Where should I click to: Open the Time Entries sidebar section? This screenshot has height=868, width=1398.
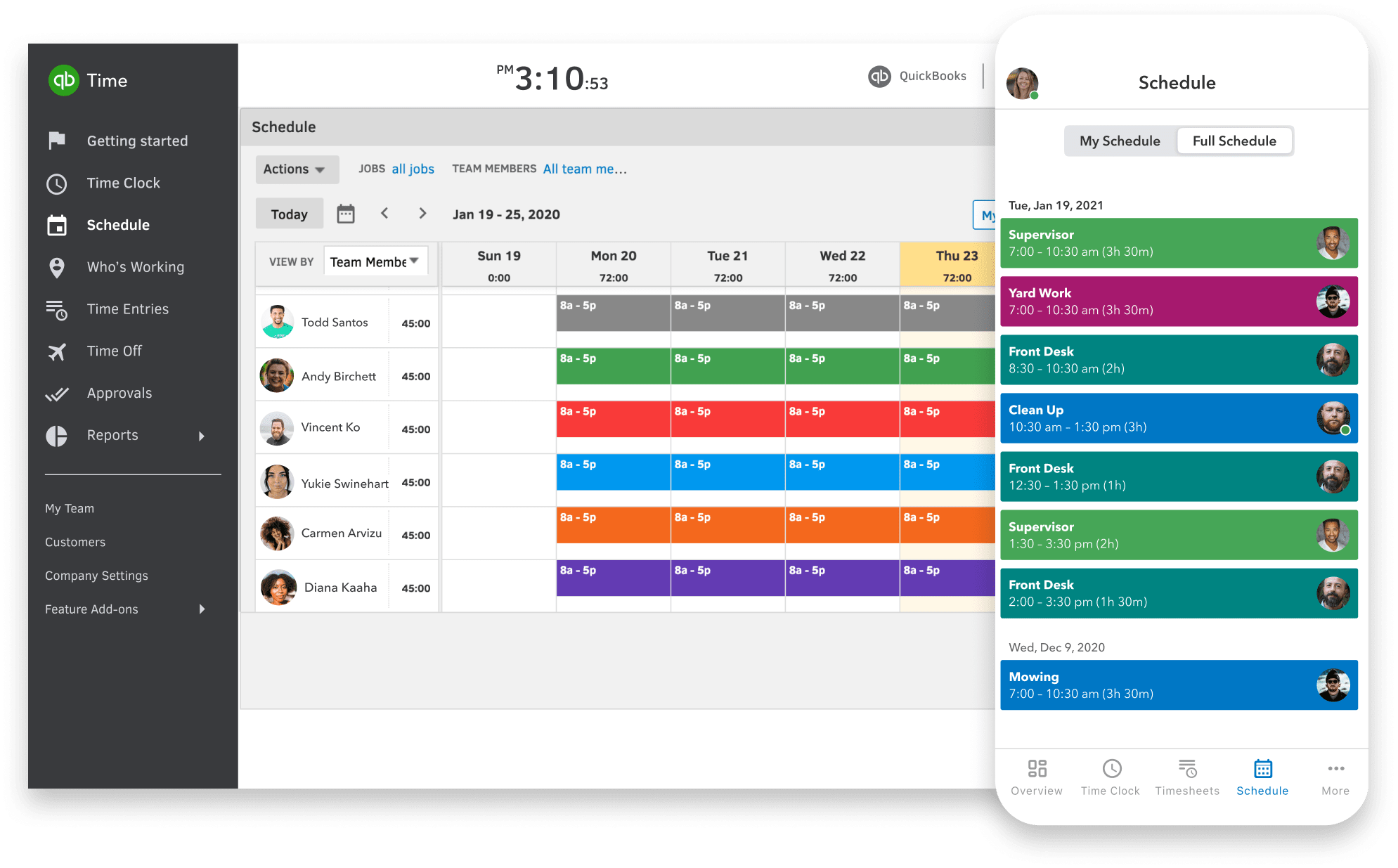click(128, 308)
